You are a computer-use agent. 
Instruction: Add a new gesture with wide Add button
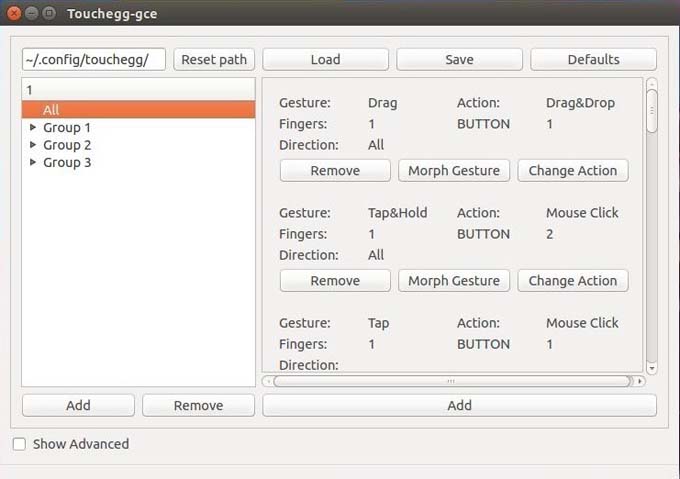pos(459,405)
